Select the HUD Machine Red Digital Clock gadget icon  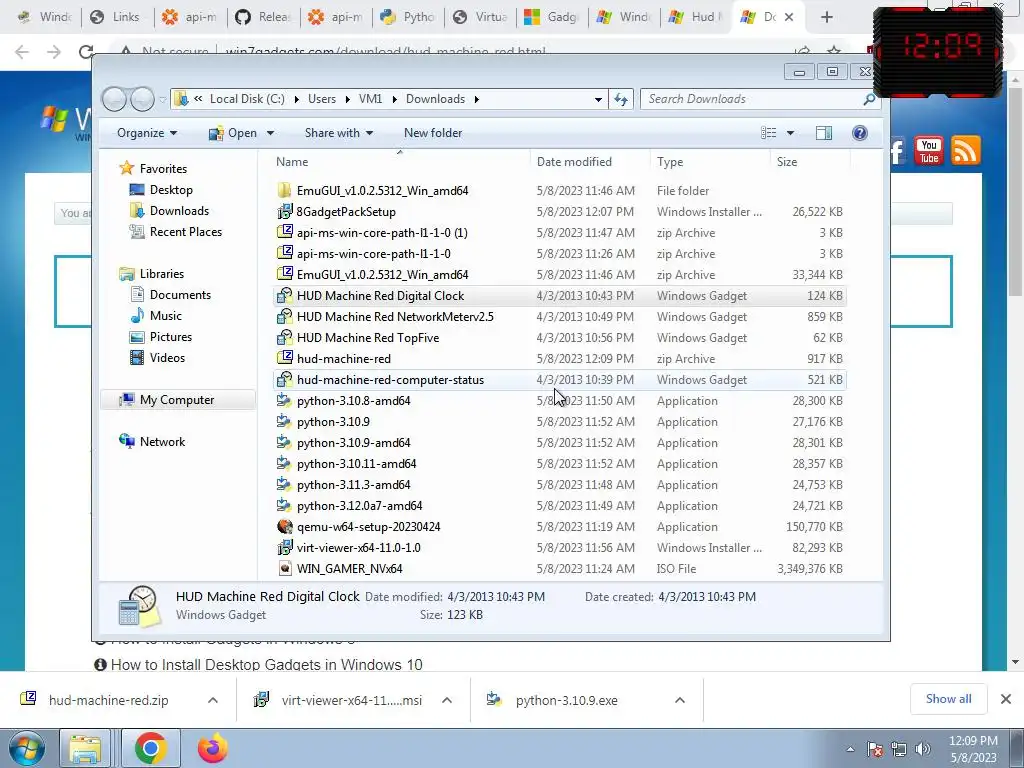(x=284, y=296)
